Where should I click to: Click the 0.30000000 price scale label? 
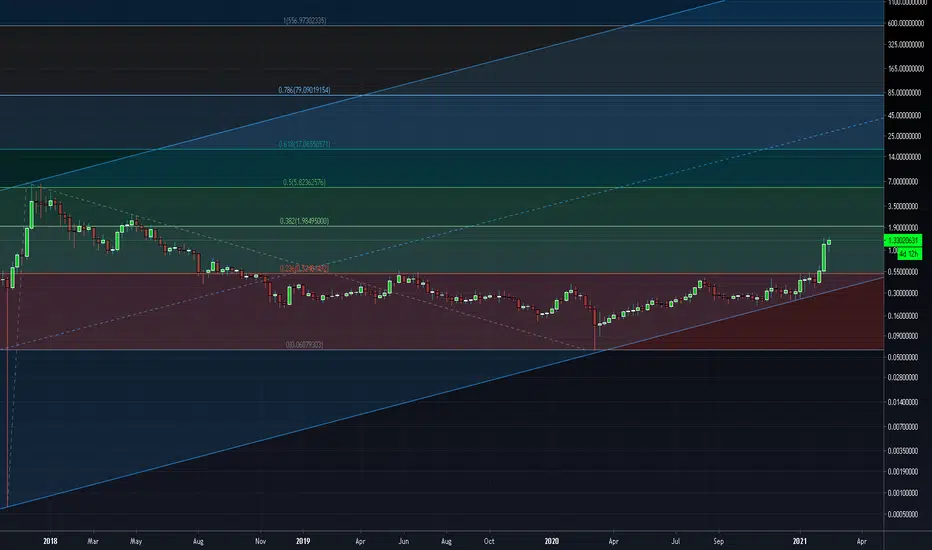pos(904,293)
